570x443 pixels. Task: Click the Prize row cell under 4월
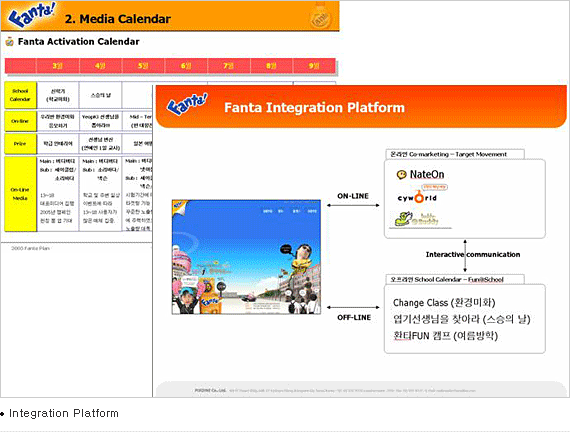[x=100, y=144]
